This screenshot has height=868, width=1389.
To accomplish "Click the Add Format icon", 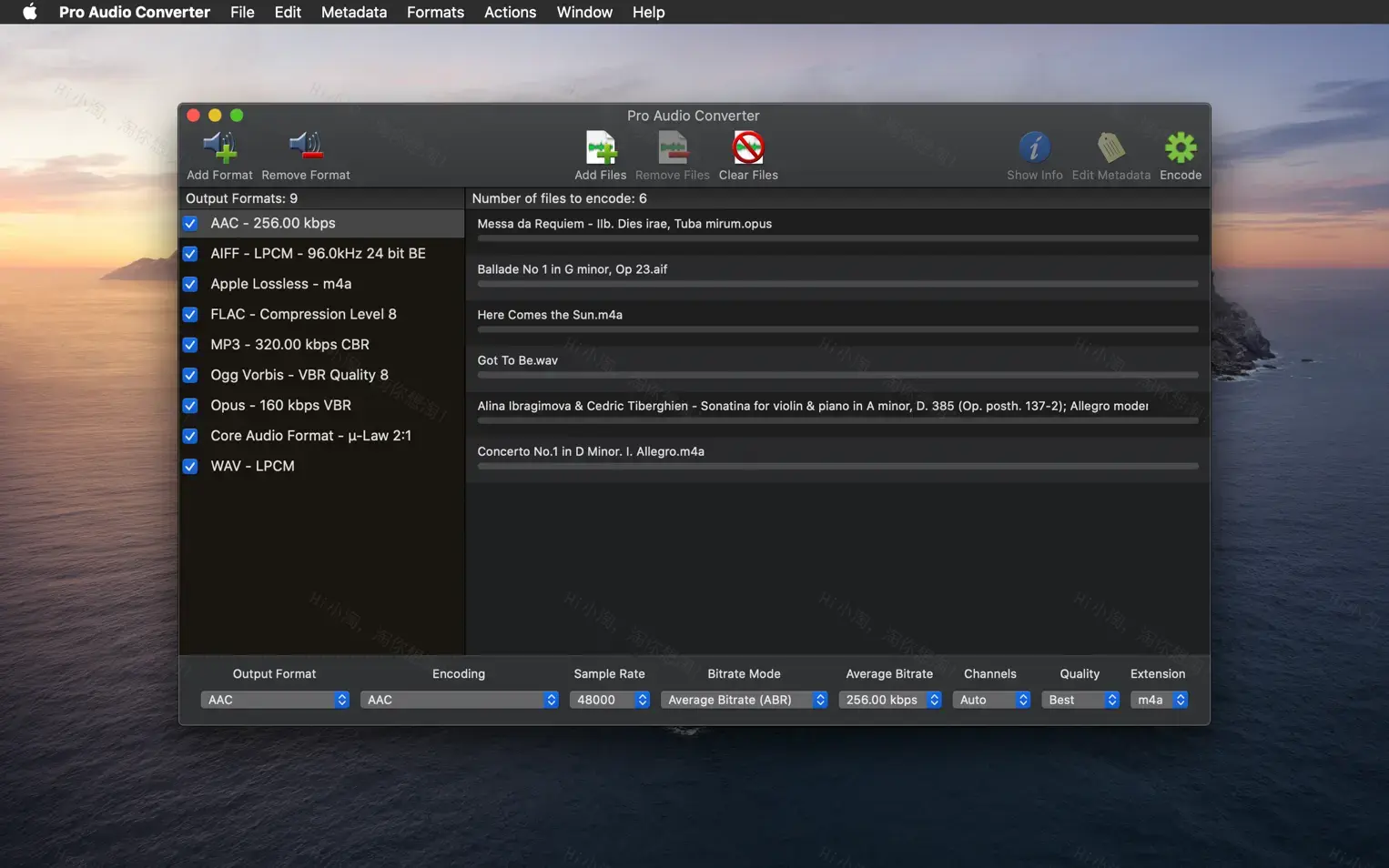I will tap(219, 146).
